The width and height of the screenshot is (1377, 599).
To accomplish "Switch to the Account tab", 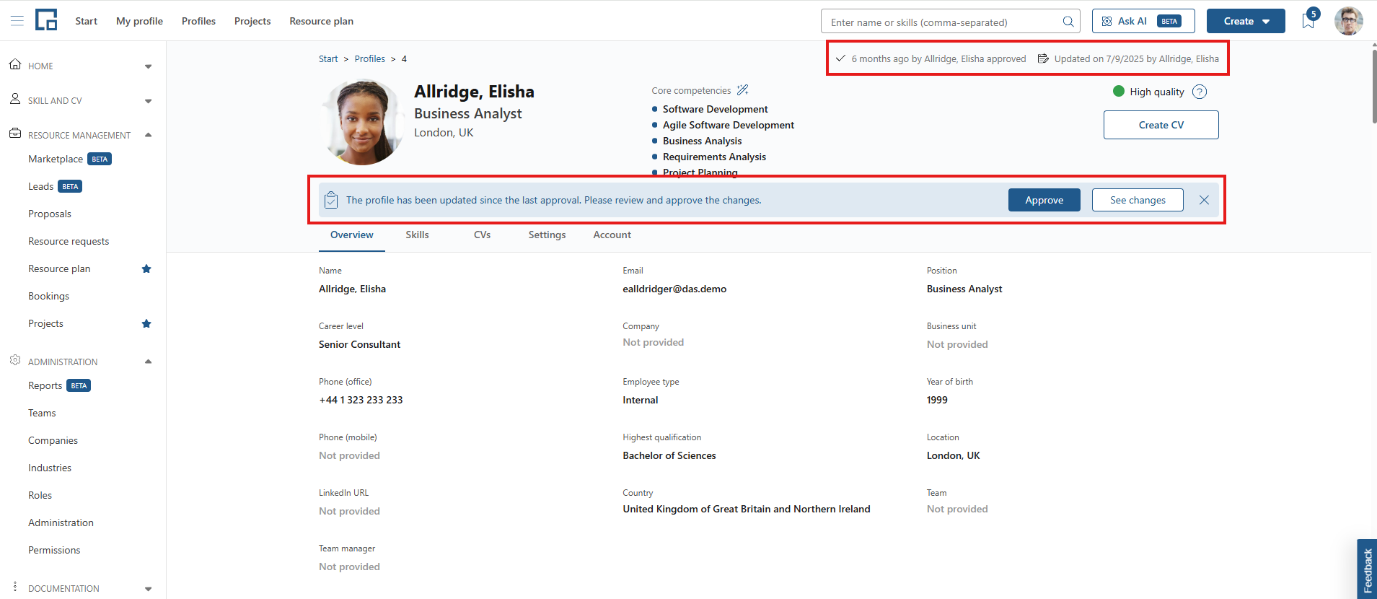I will (x=612, y=235).
